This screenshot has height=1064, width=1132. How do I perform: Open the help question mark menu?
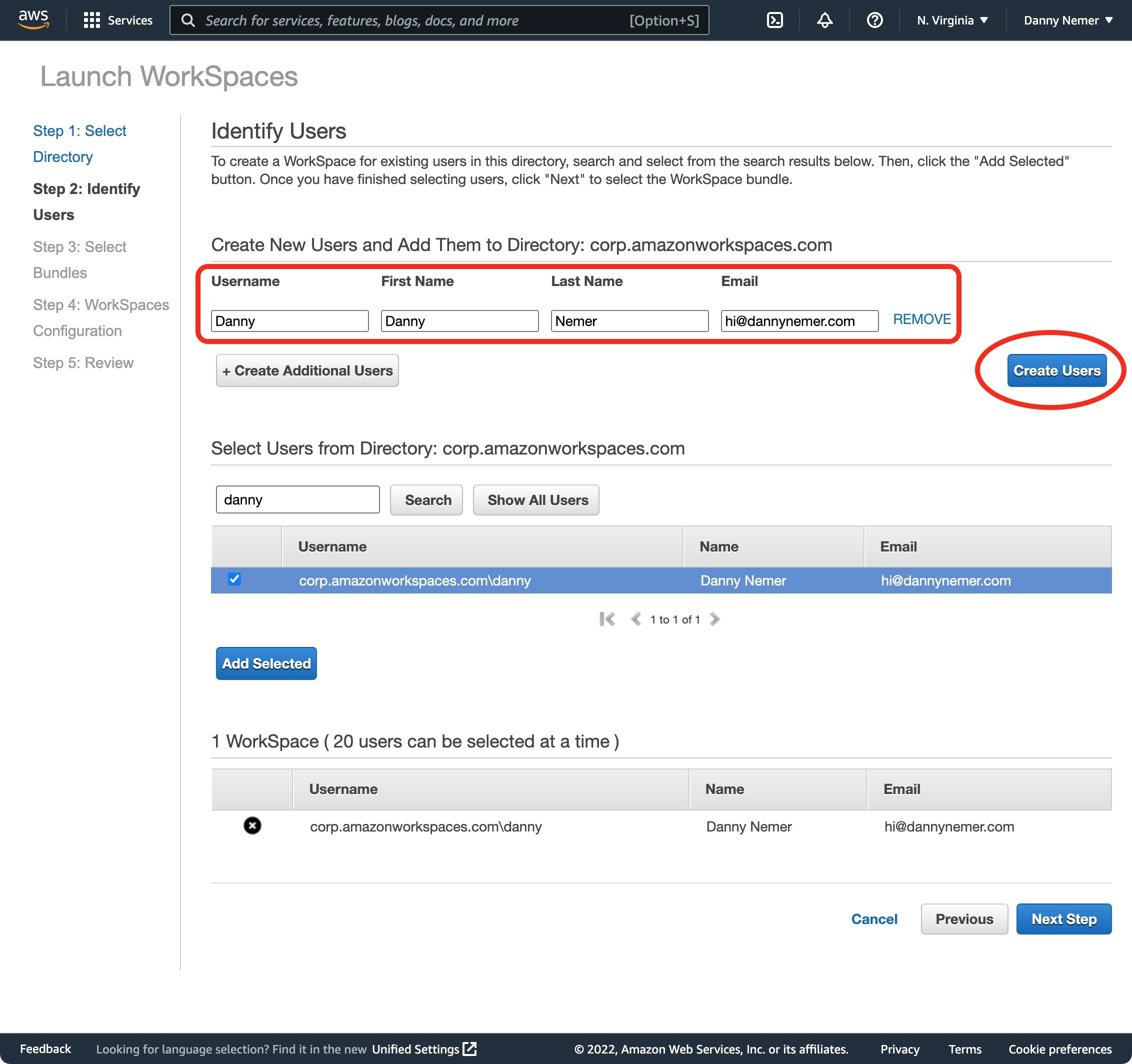click(x=874, y=20)
